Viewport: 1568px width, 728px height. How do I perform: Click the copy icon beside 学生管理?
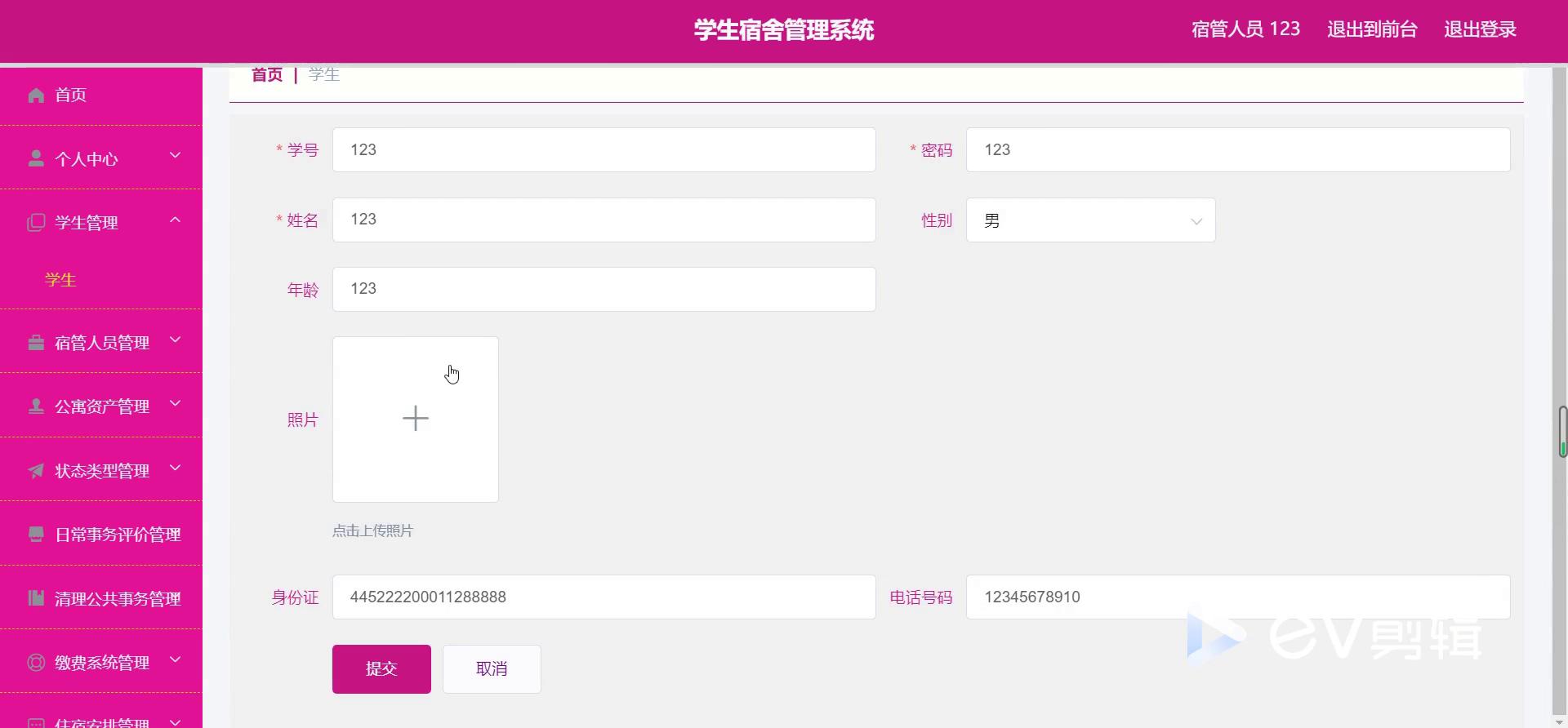(36, 223)
